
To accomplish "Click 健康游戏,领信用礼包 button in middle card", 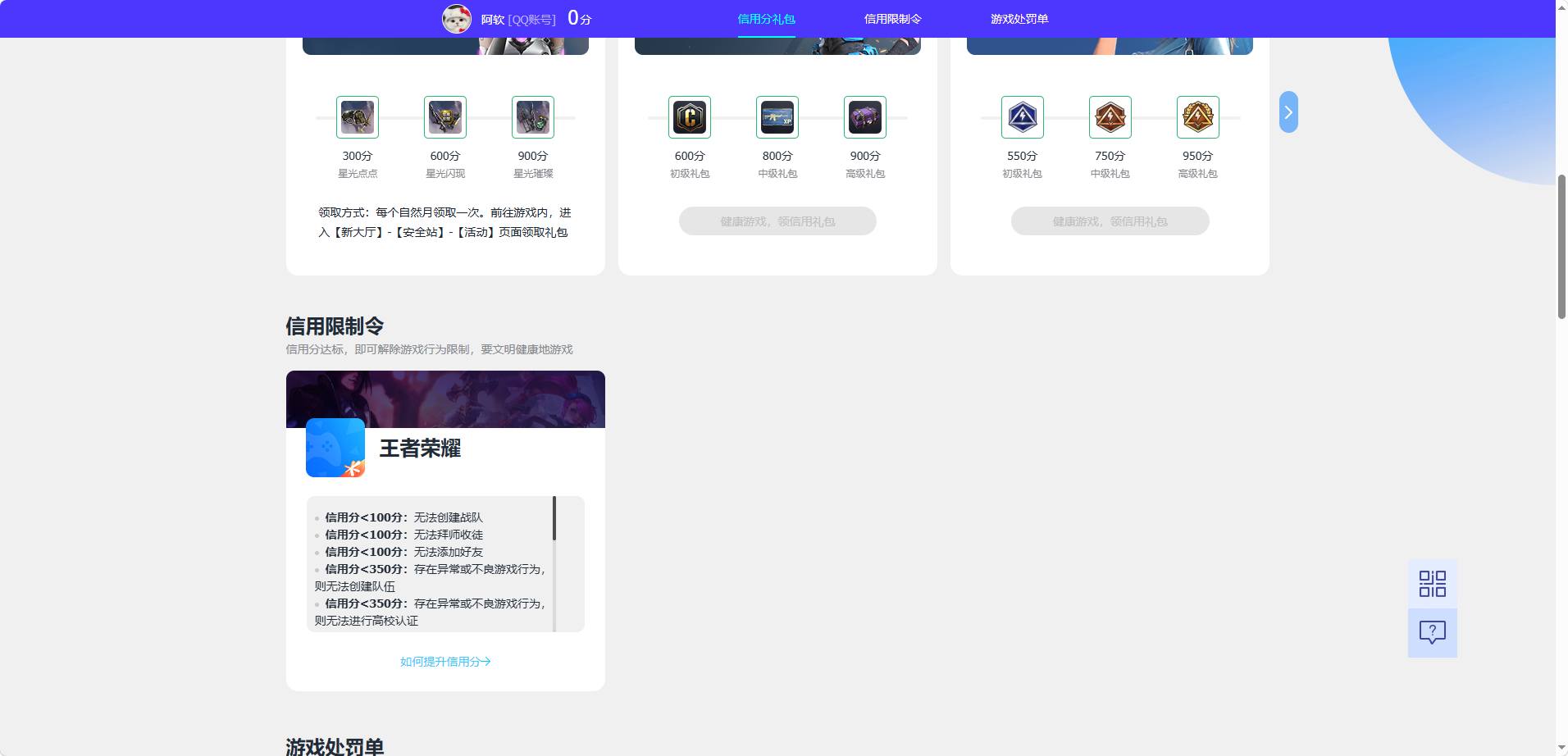I will pos(777,221).
